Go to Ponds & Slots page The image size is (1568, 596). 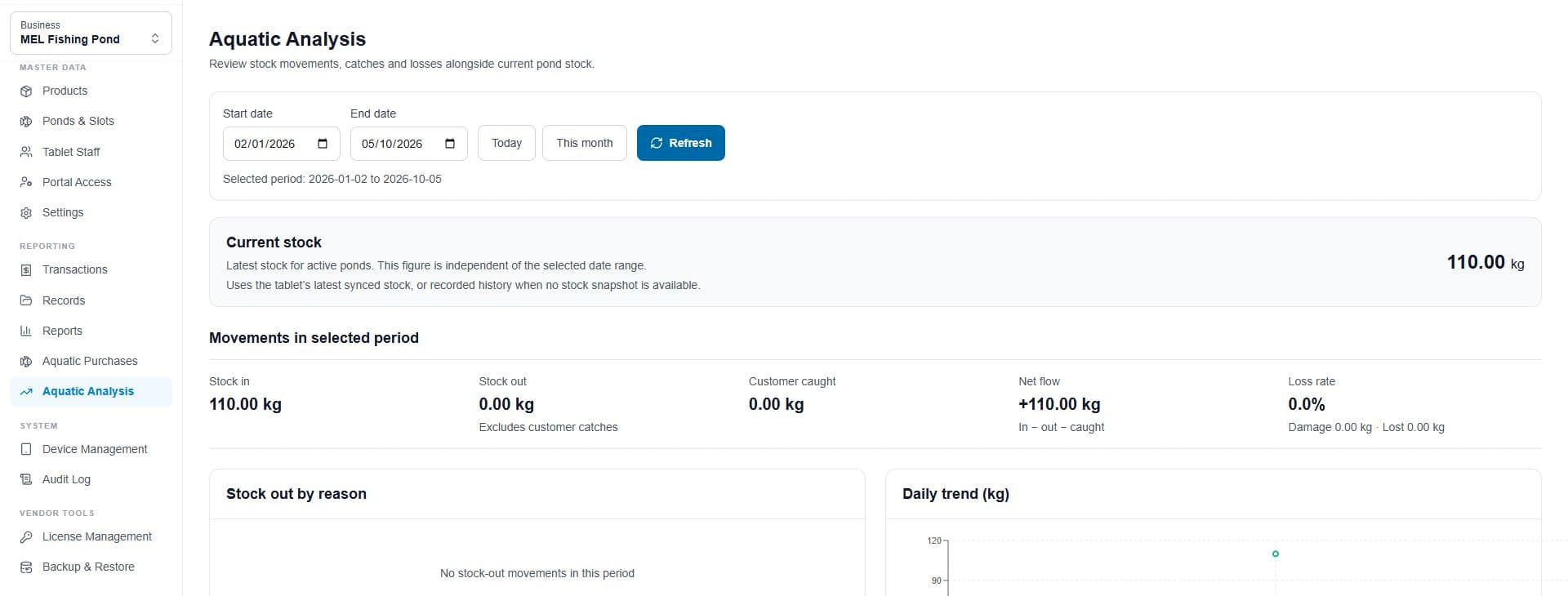click(91, 121)
